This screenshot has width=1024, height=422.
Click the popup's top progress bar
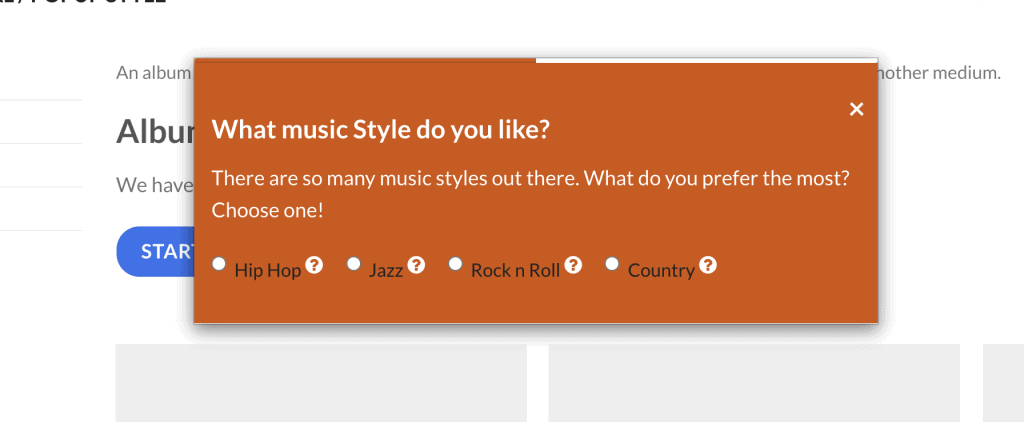pyautogui.click(x=536, y=60)
